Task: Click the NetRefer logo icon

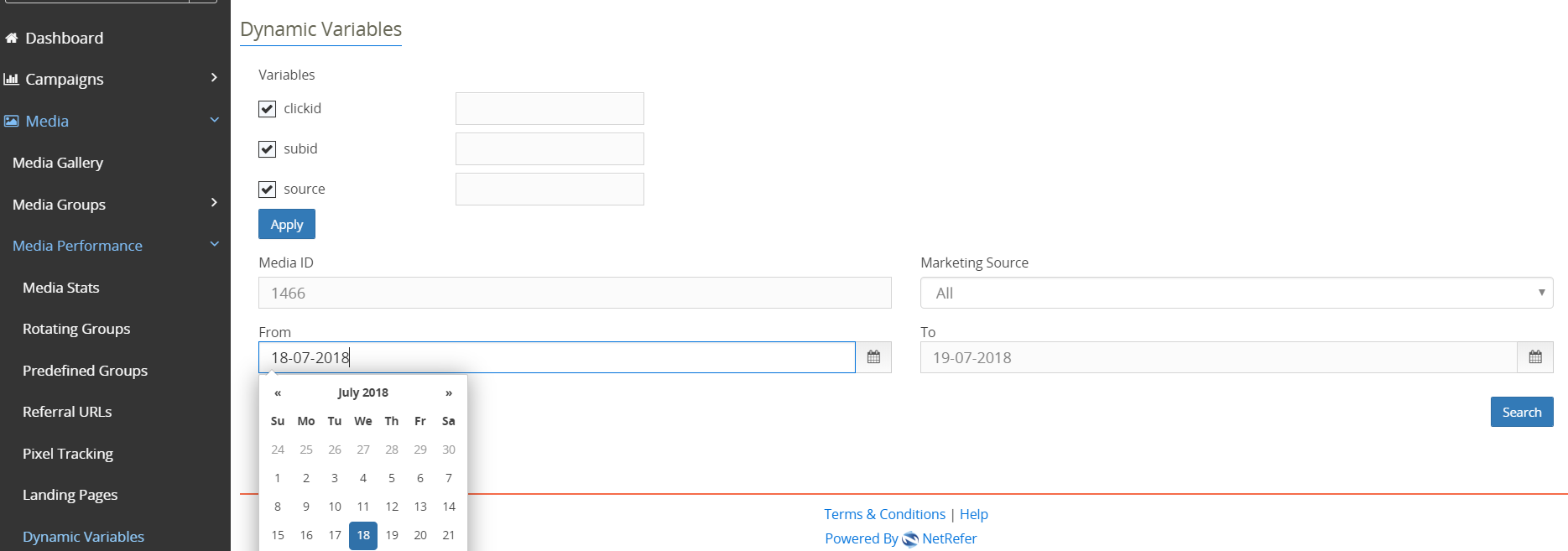Action: tap(909, 539)
